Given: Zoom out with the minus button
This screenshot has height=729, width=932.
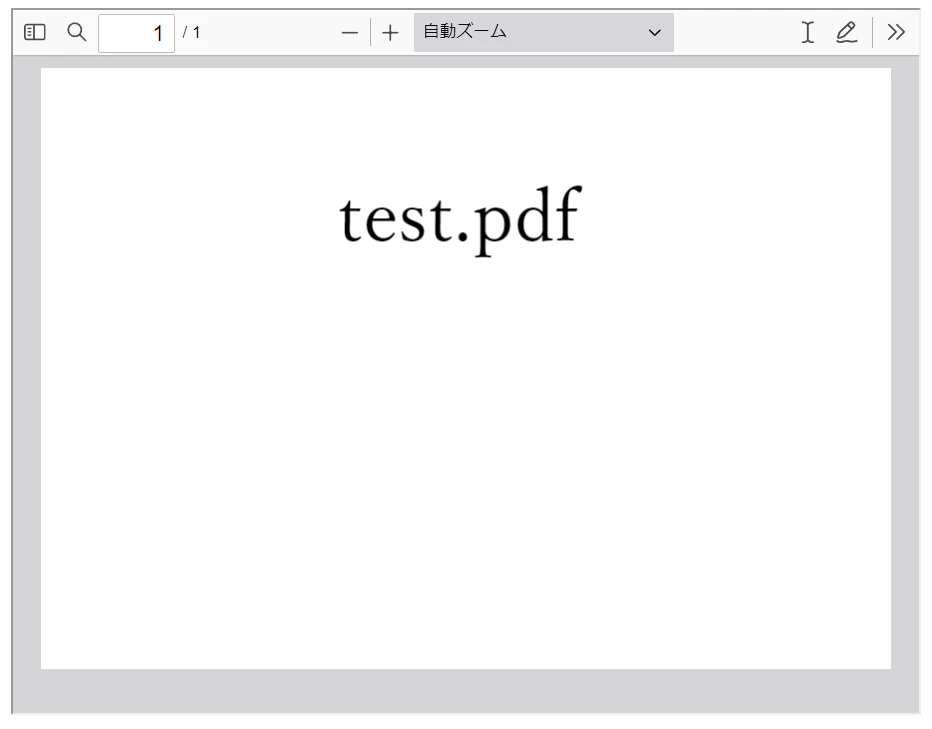Looking at the screenshot, I should pos(350,33).
